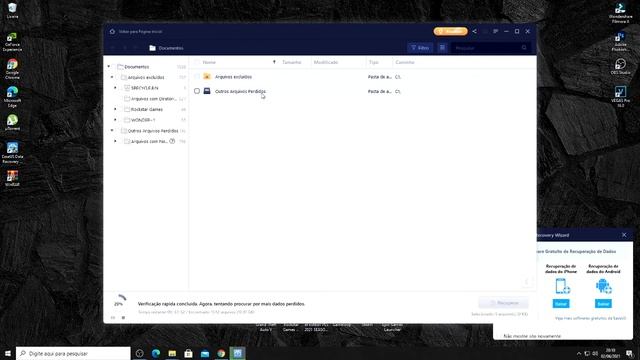640x360 pixels.
Task: Open Microsoft Store from the taskbar
Action: pyautogui.click(x=188, y=353)
